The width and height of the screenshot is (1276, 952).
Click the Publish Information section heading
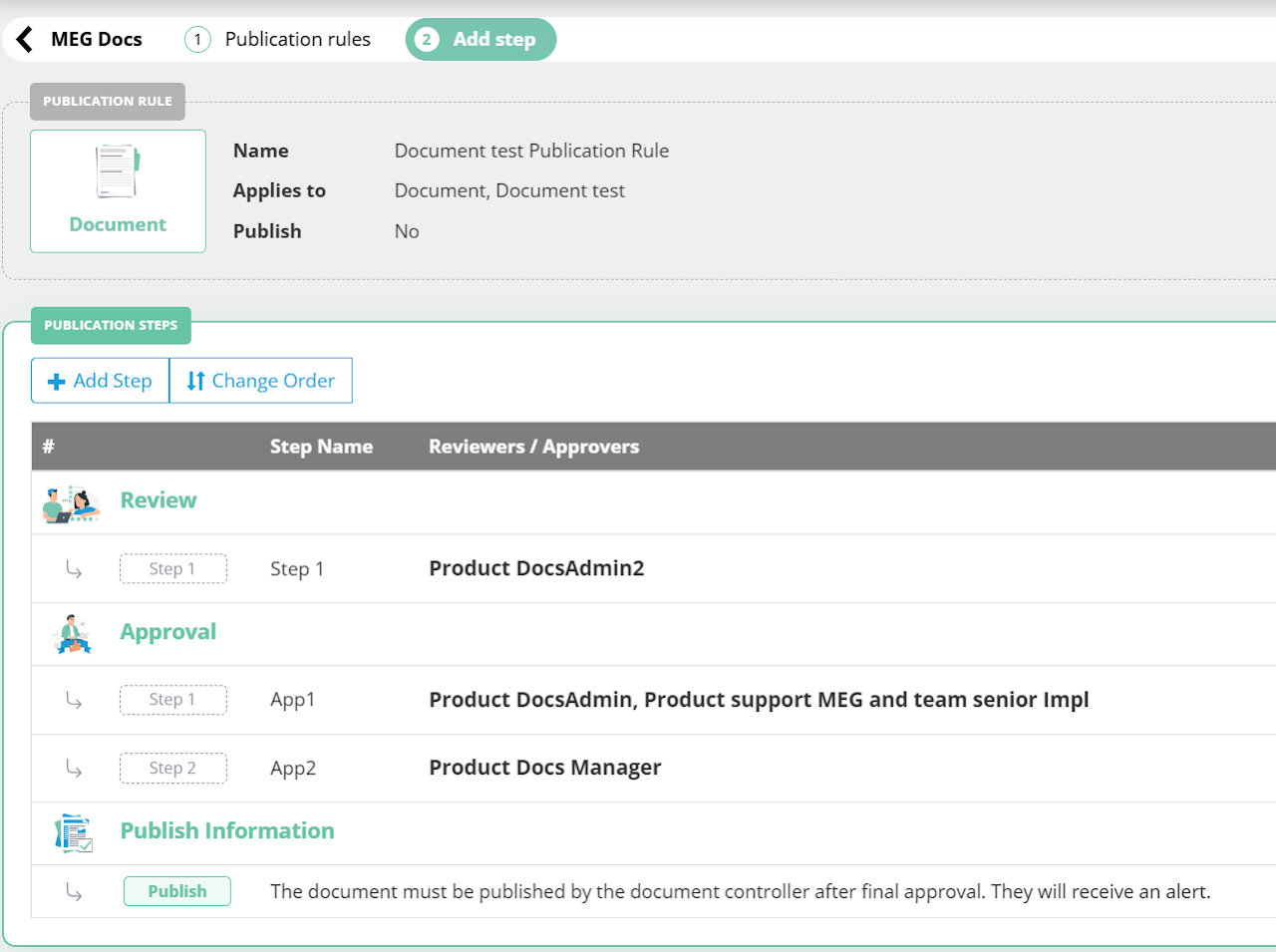click(227, 831)
